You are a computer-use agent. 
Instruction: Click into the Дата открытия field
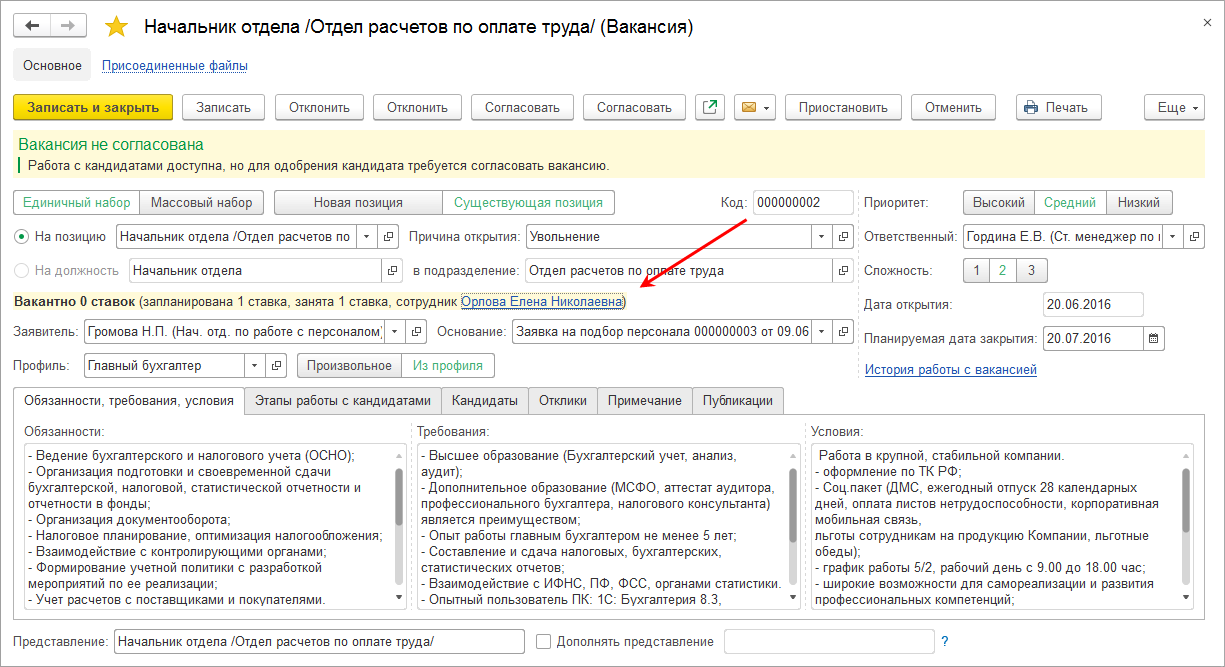click(1093, 304)
